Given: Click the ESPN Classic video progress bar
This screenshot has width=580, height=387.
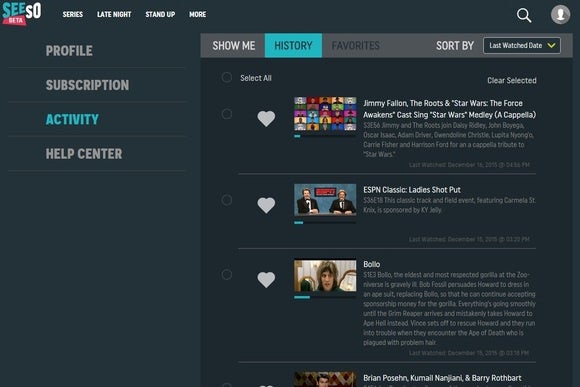Looking at the screenshot, I should 325,223.
